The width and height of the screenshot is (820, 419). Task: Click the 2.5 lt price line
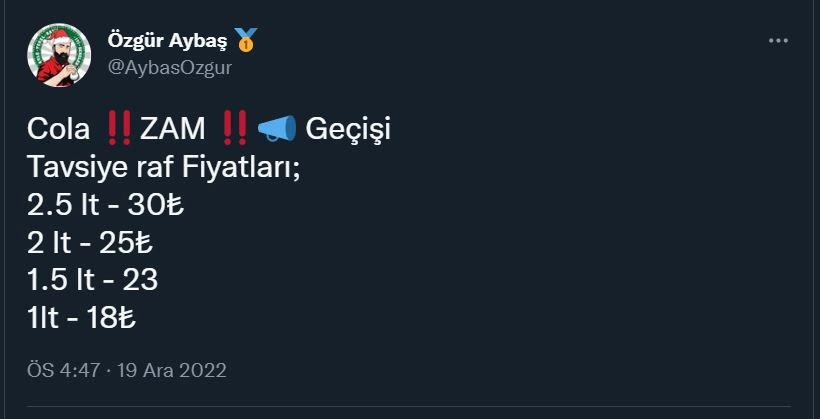pyautogui.click(x=106, y=205)
